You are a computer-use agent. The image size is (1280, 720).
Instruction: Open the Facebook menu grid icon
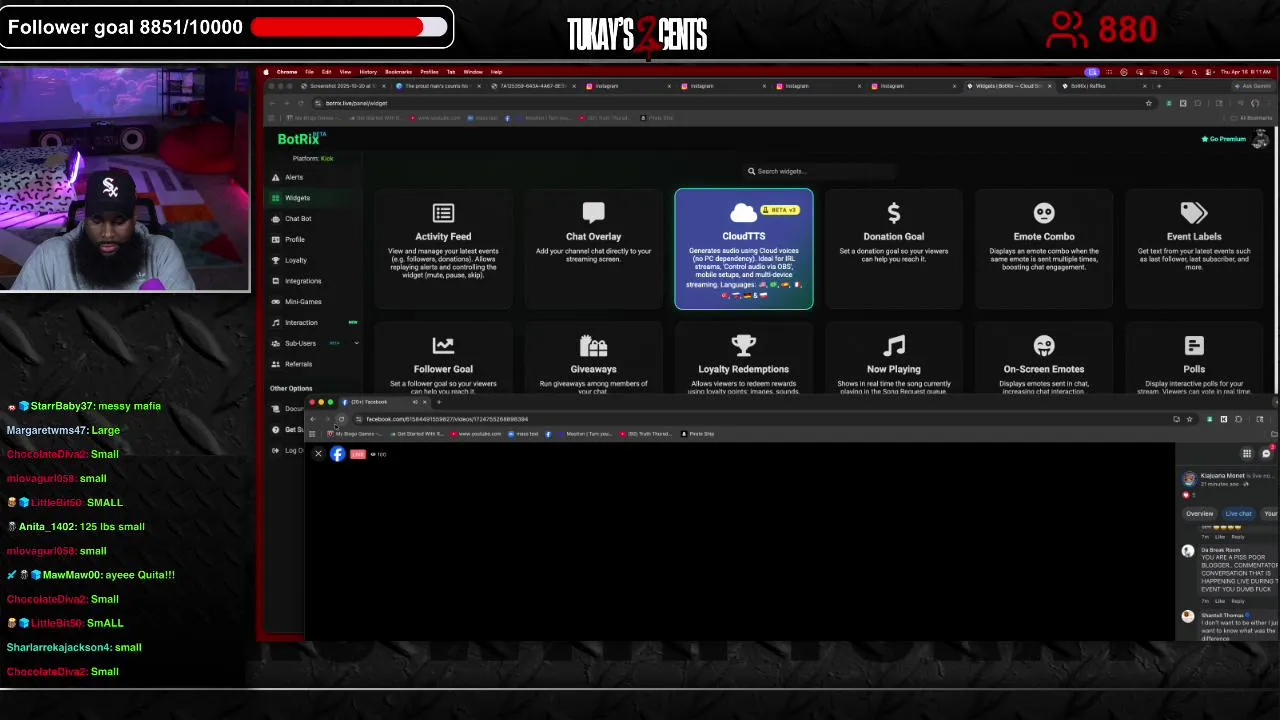[1247, 454]
